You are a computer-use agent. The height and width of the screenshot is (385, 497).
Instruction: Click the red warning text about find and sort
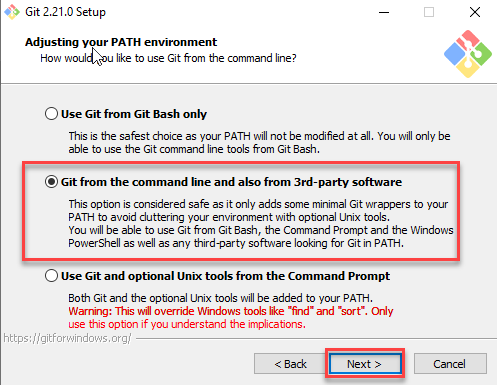231,317
